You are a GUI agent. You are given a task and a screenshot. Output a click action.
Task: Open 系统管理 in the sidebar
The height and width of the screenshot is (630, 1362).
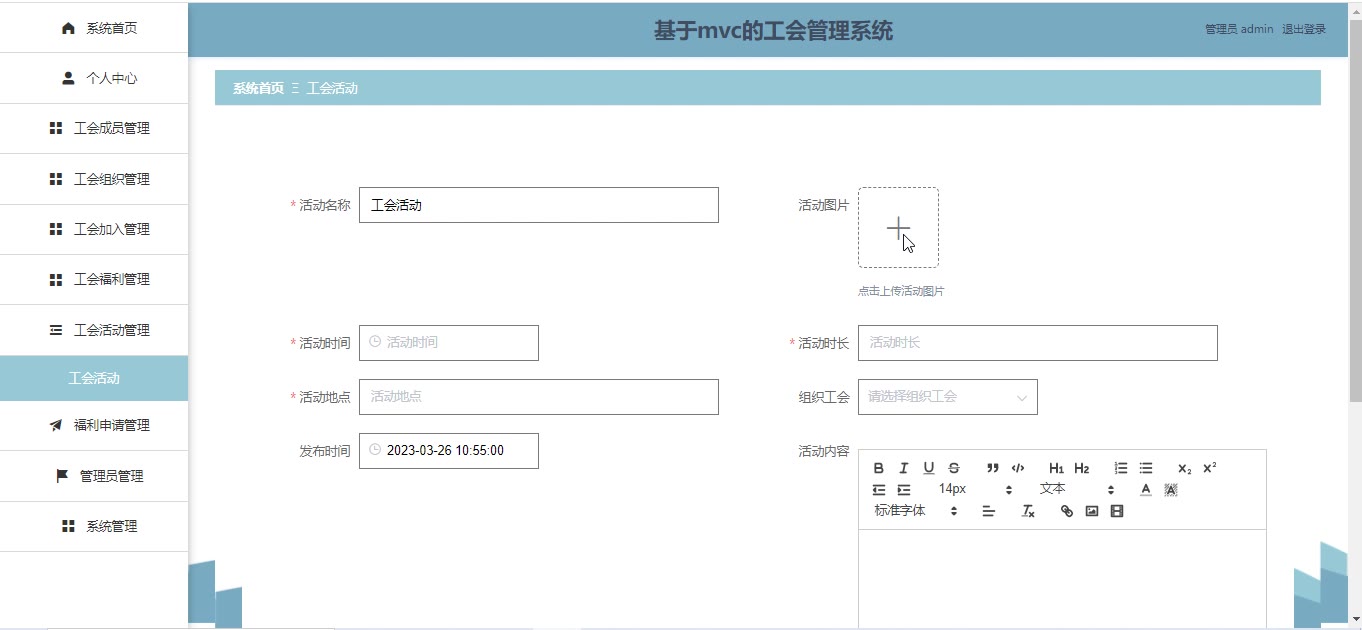(x=94, y=526)
